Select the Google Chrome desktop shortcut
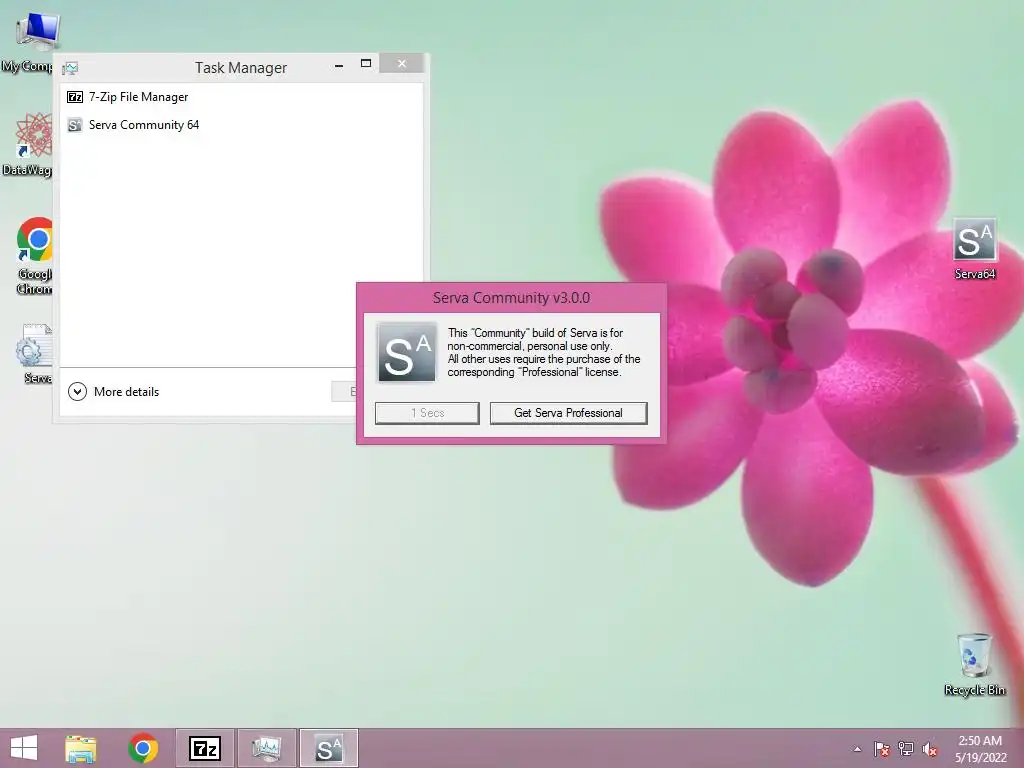This screenshot has width=1024, height=768. pos(33,255)
